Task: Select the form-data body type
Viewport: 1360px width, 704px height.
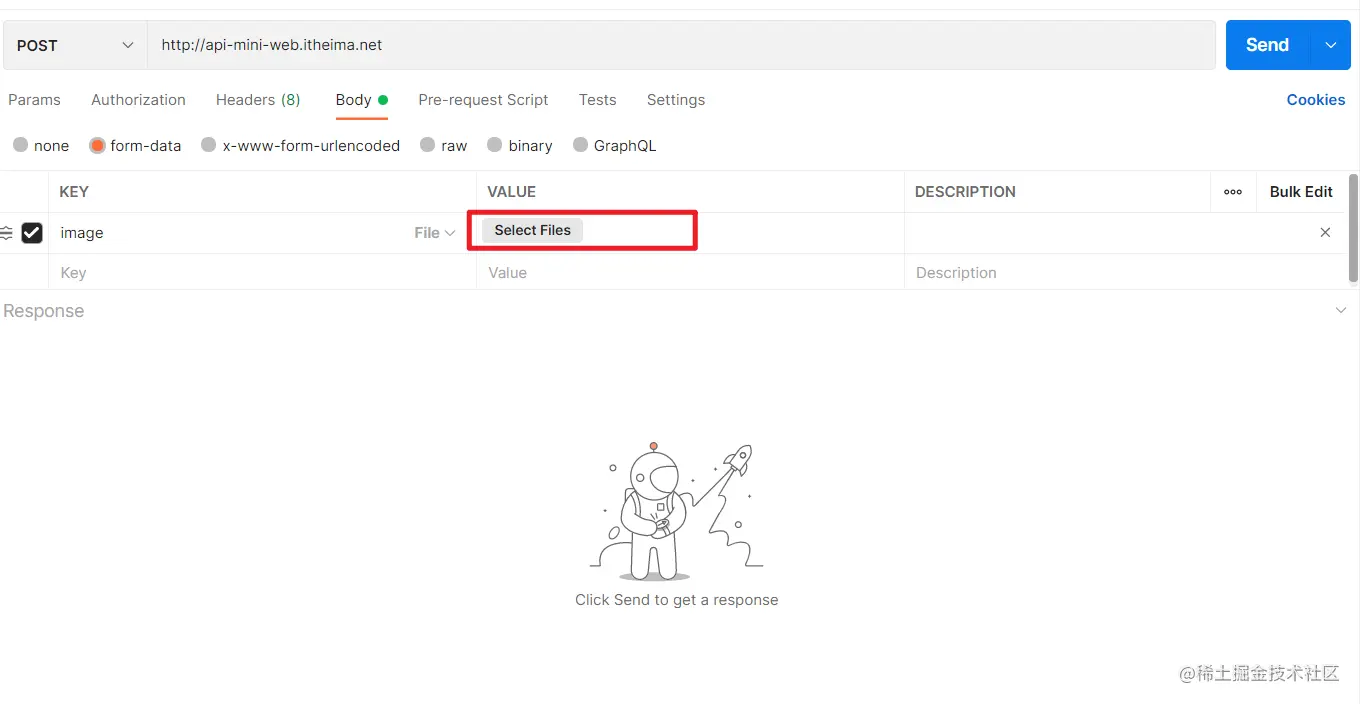Action: tap(135, 145)
